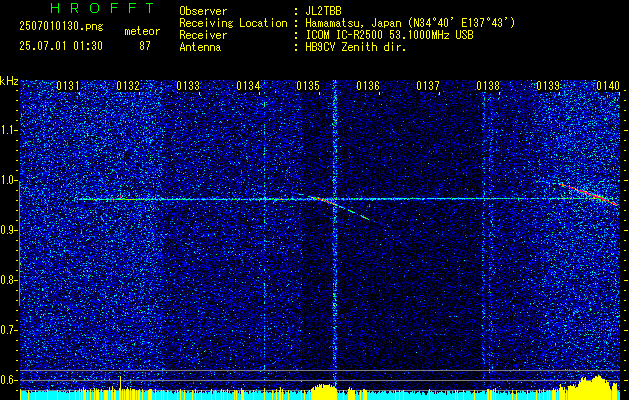Screen dimensions: 629x400
Task: Click the 0138 time marker
Action: point(488,86)
